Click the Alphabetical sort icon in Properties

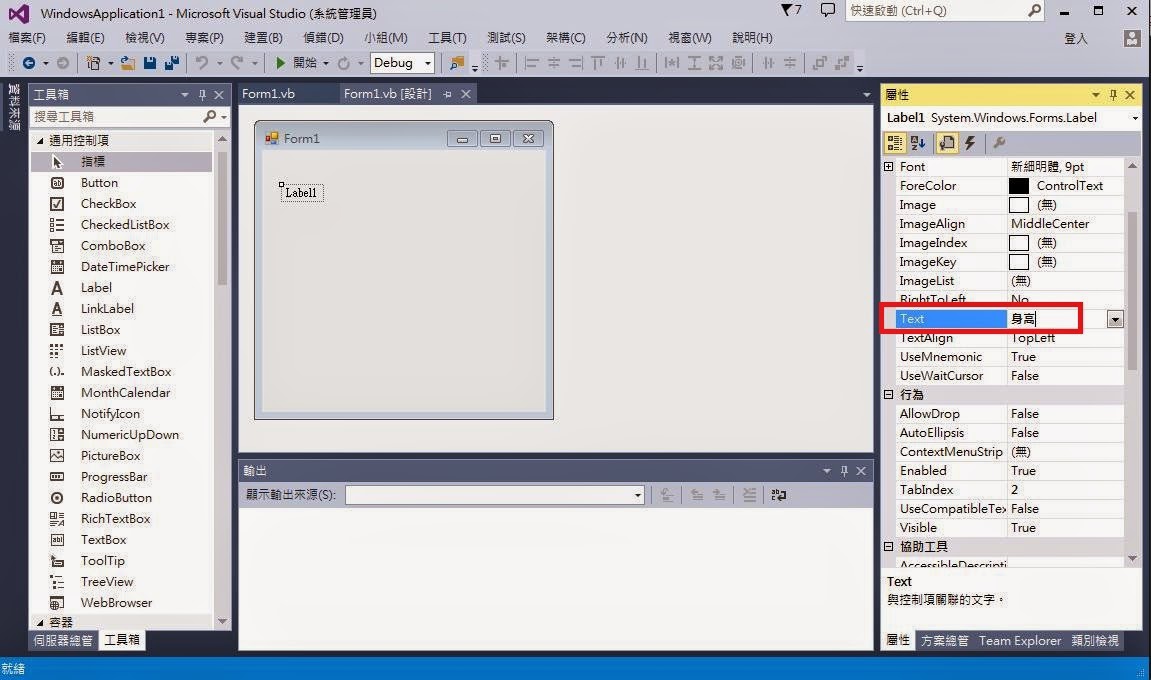point(918,143)
